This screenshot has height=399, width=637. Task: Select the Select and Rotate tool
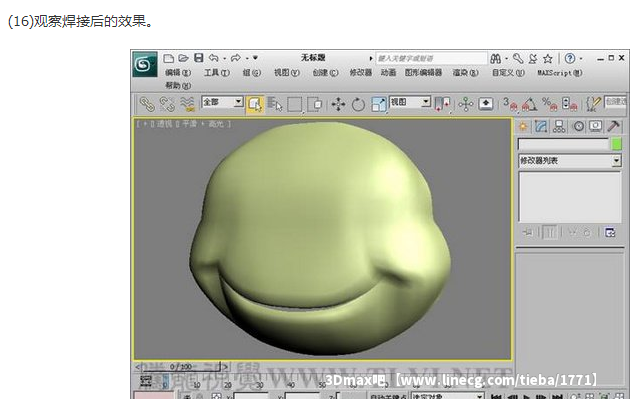click(358, 104)
